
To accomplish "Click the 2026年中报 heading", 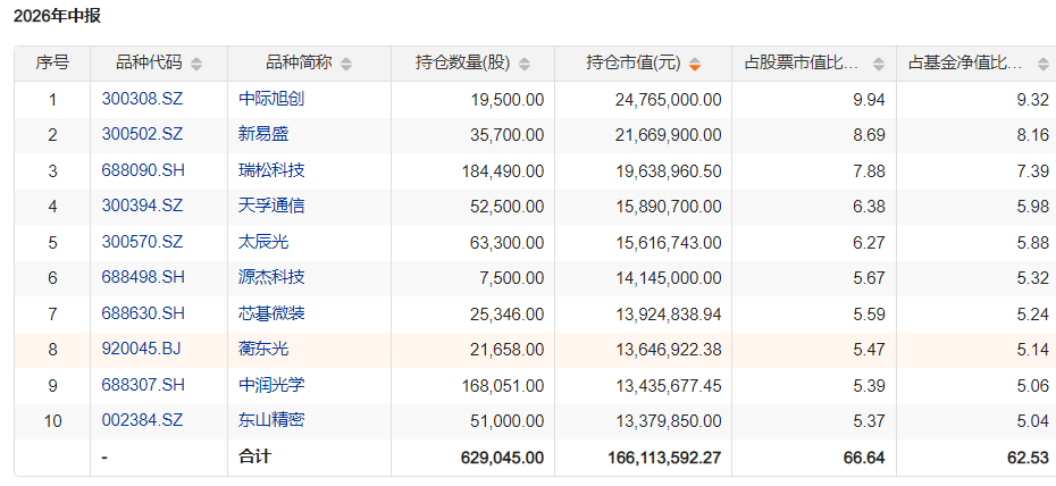I will (57, 16).
